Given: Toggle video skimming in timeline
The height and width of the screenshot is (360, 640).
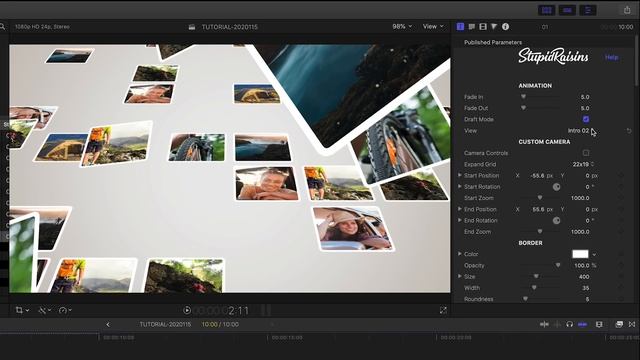Looking at the screenshot, I should pyautogui.click(x=544, y=324).
